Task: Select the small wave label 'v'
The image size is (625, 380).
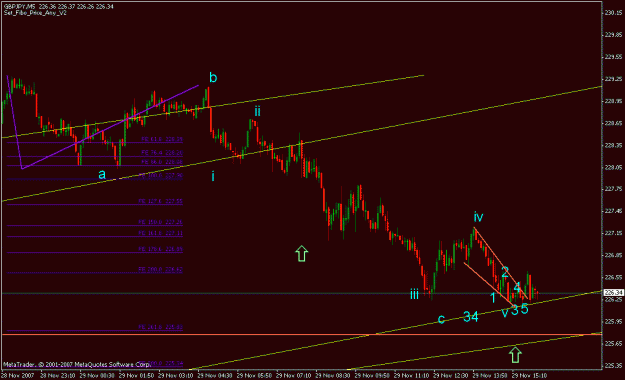Action: coord(505,313)
